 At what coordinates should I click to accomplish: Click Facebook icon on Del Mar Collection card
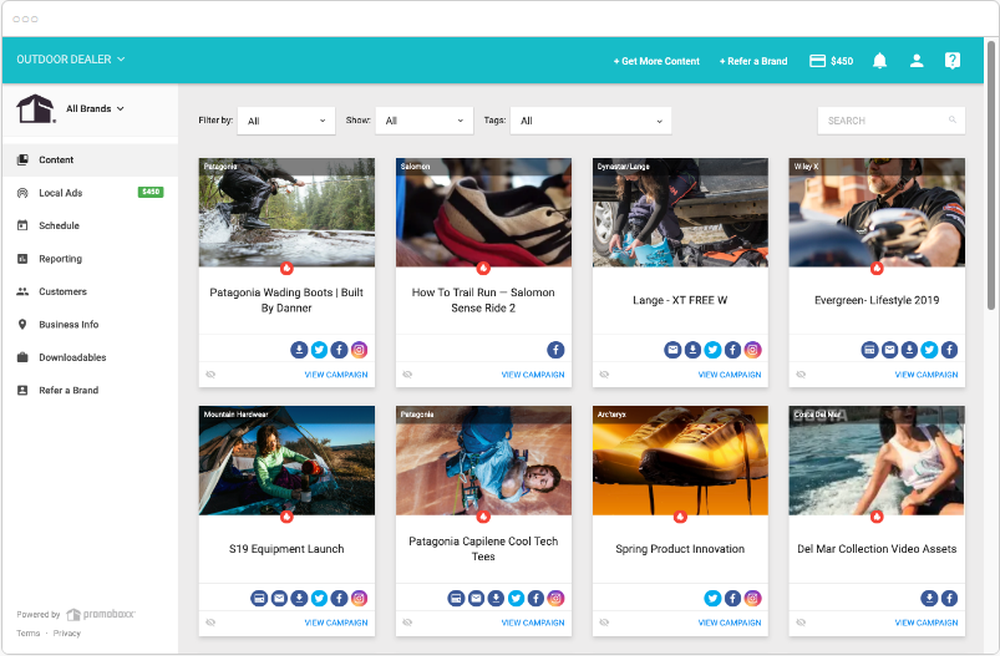tap(950, 598)
